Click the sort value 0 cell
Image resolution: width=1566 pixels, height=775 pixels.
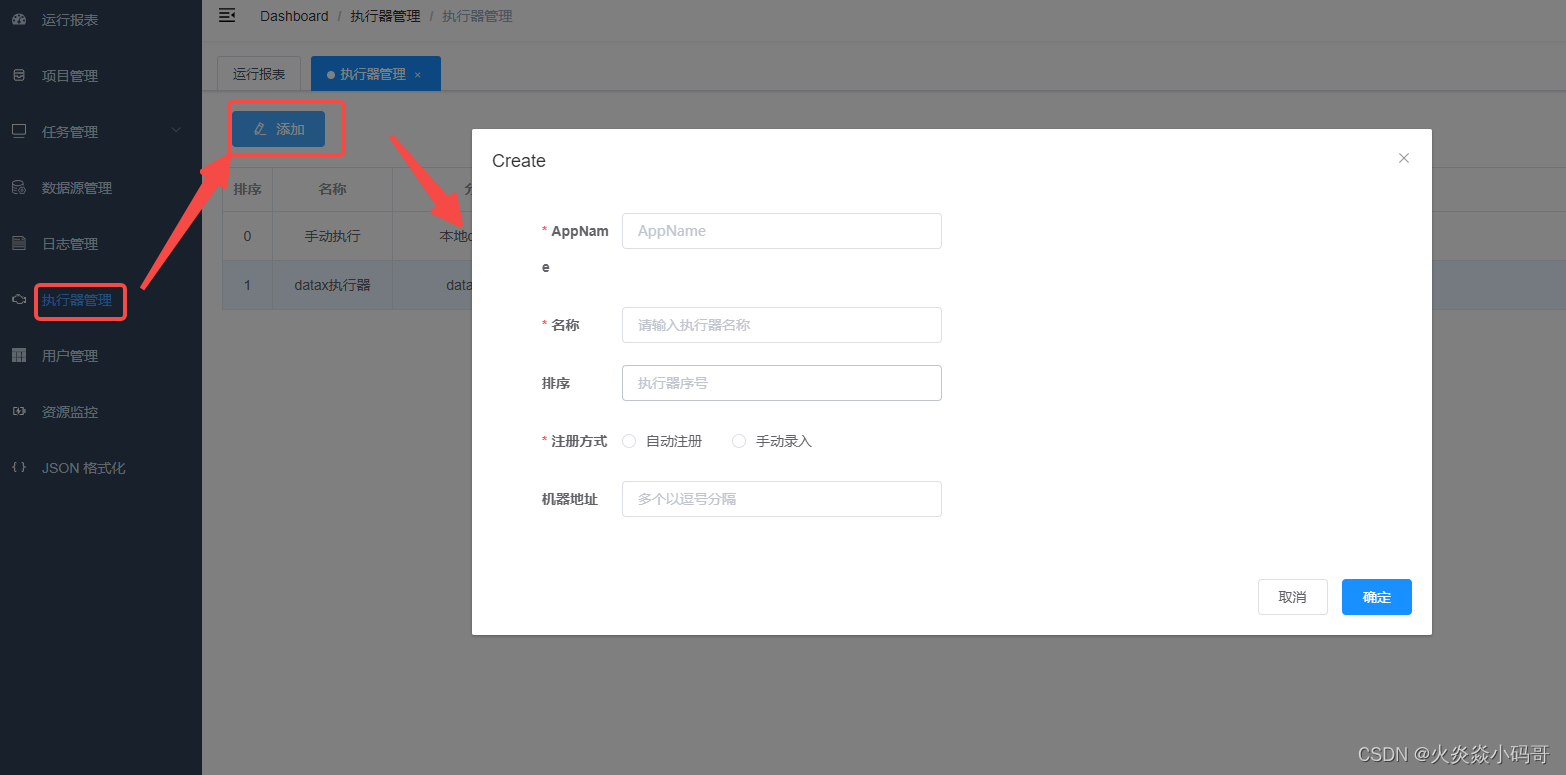(x=247, y=236)
